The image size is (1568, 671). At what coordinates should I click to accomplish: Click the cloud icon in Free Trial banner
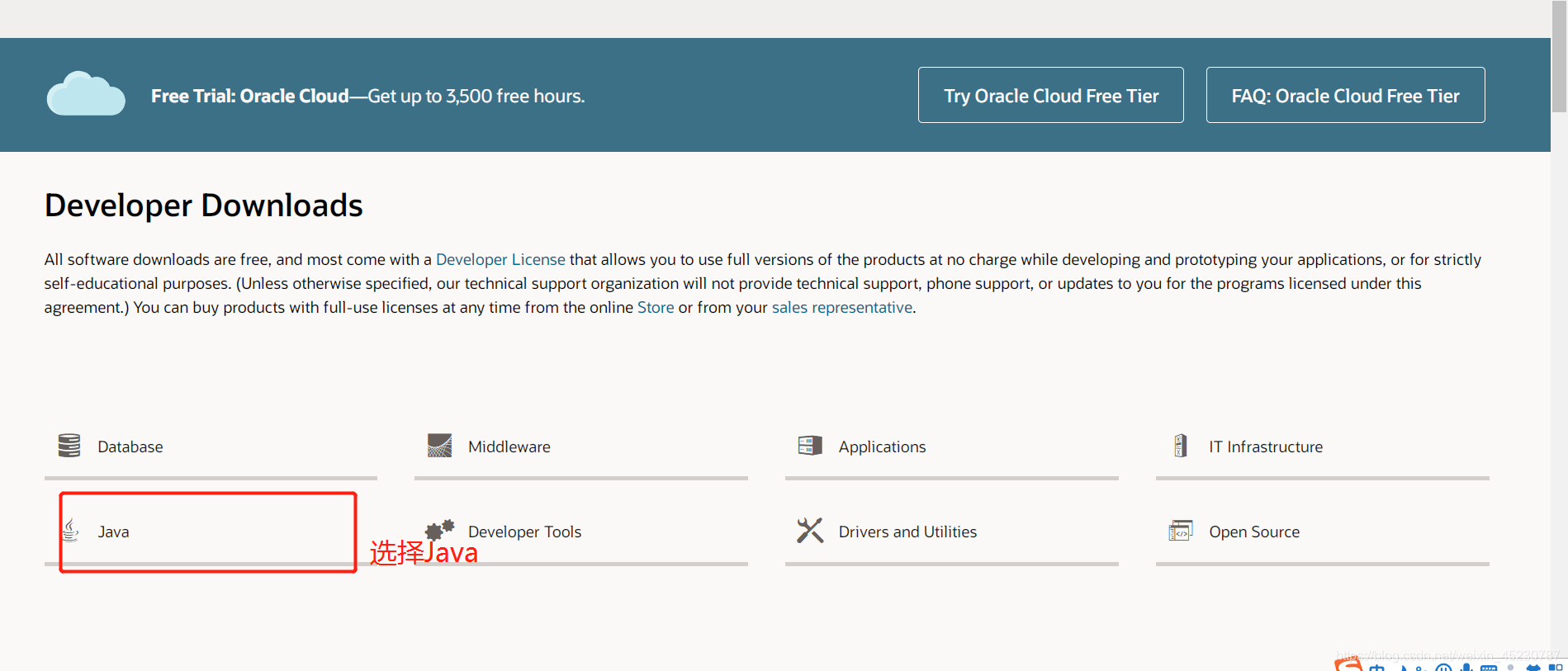click(x=86, y=94)
